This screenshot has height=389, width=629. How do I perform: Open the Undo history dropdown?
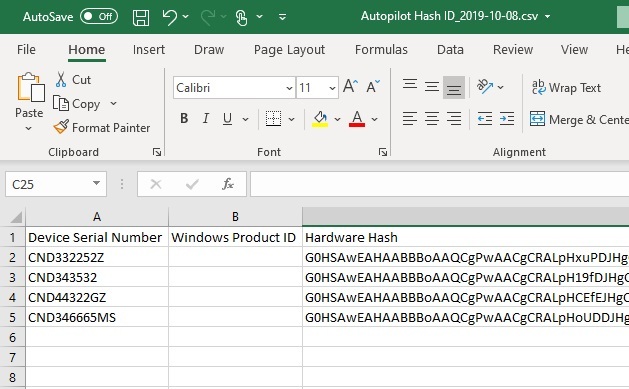pyautogui.click(x=186, y=17)
